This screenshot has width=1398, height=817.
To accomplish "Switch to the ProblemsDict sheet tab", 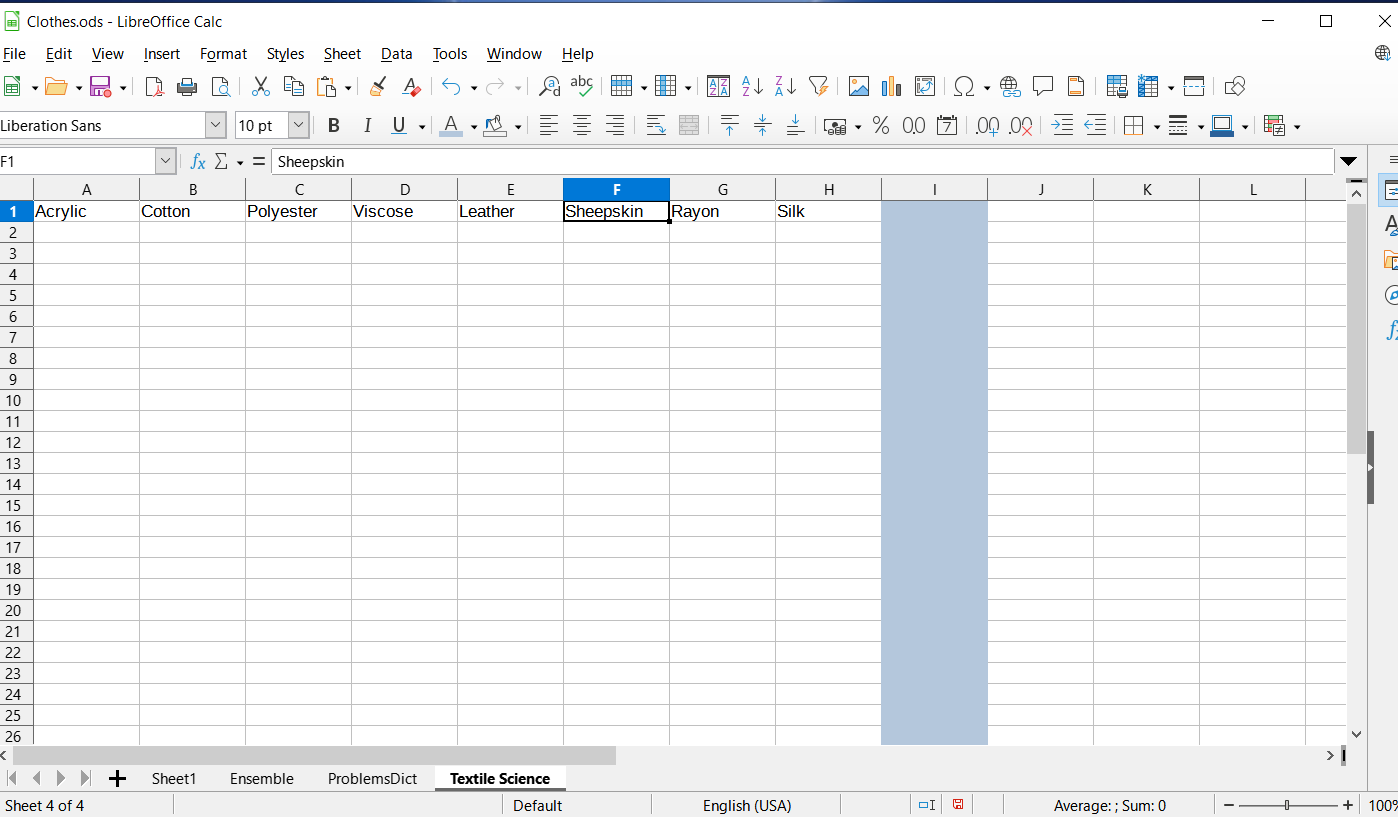I will tap(372, 778).
